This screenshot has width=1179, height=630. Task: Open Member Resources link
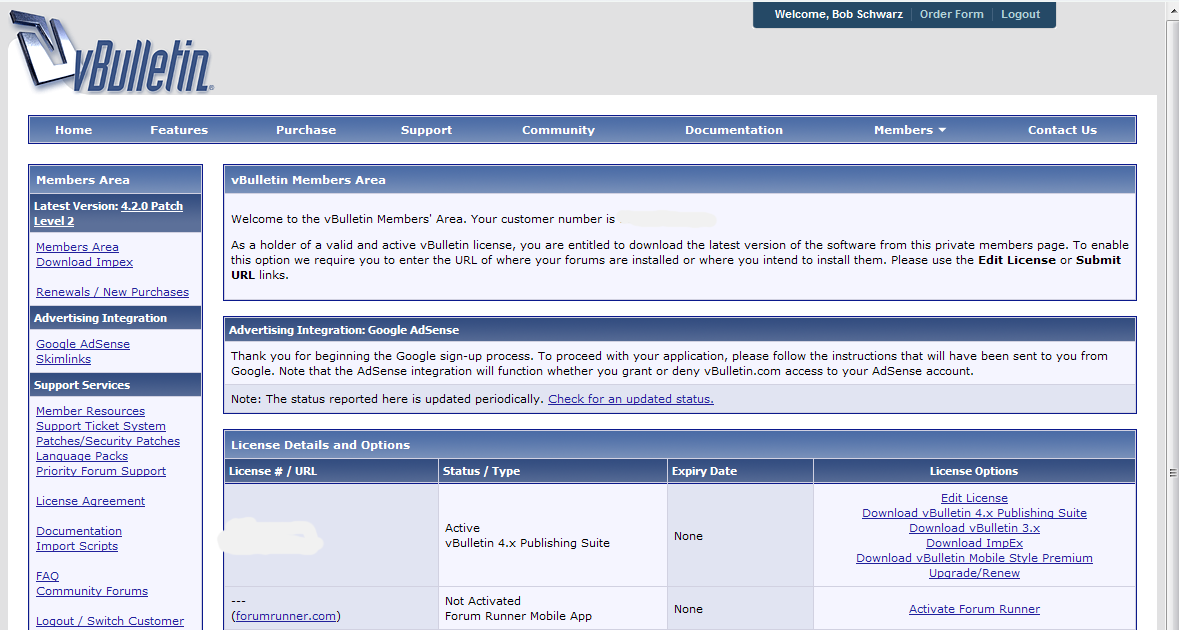pos(90,410)
